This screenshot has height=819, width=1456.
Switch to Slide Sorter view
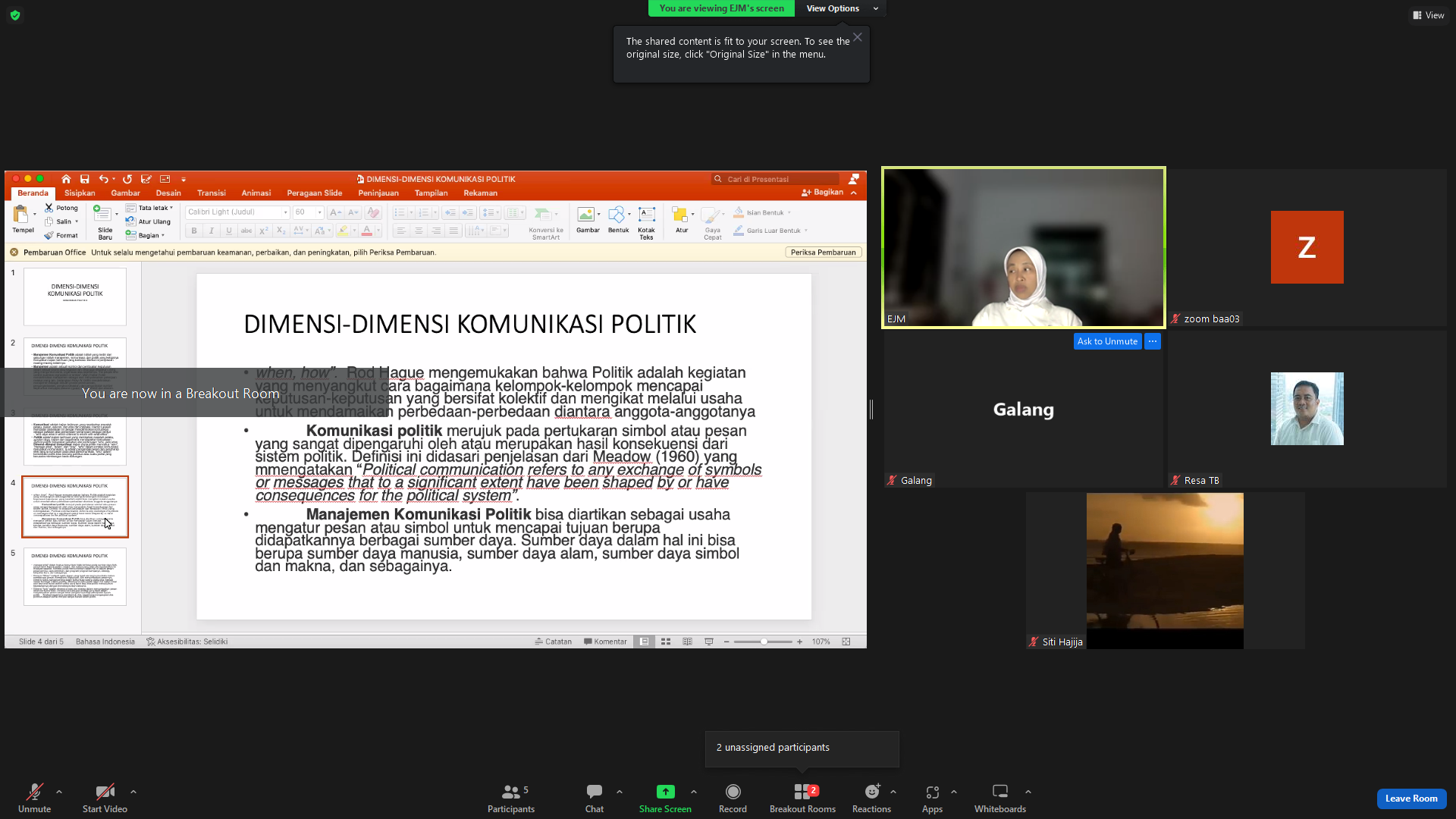coord(666,642)
